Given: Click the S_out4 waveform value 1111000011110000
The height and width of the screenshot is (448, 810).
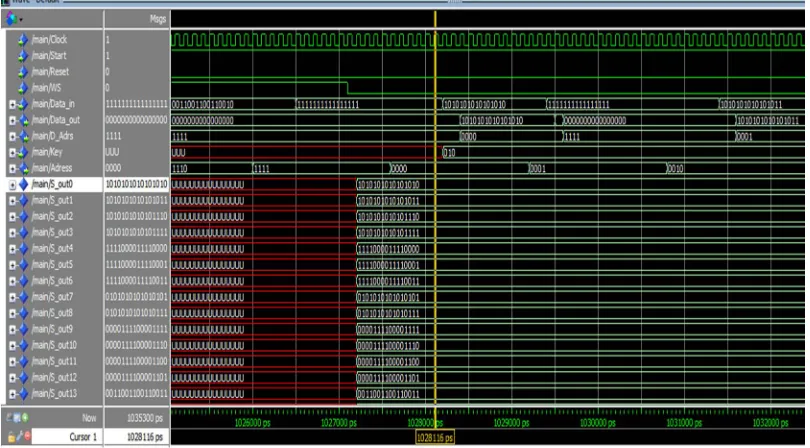Looking at the screenshot, I should tap(388, 249).
